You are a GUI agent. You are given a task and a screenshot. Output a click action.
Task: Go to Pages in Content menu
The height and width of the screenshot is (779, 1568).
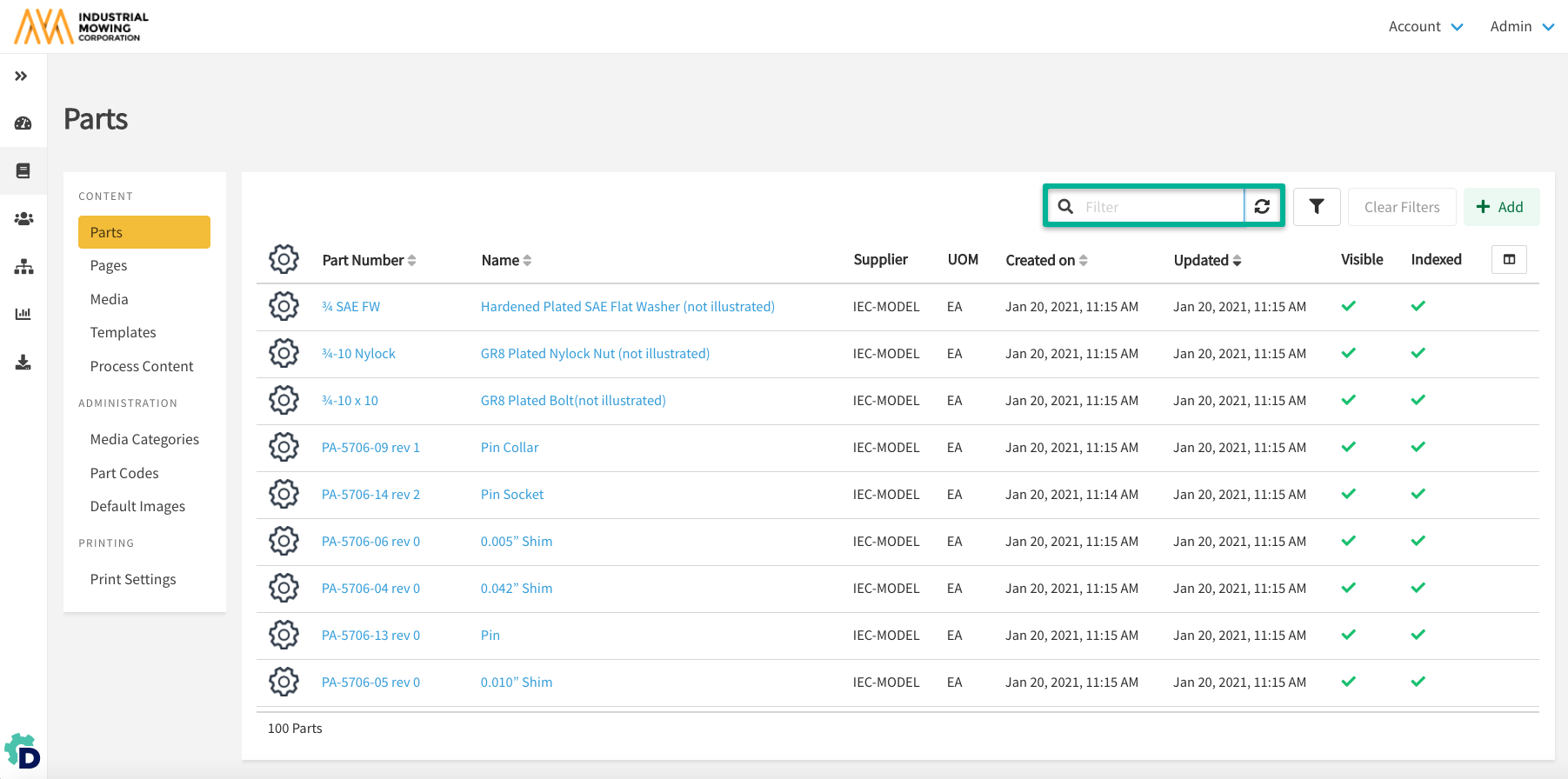(x=109, y=266)
